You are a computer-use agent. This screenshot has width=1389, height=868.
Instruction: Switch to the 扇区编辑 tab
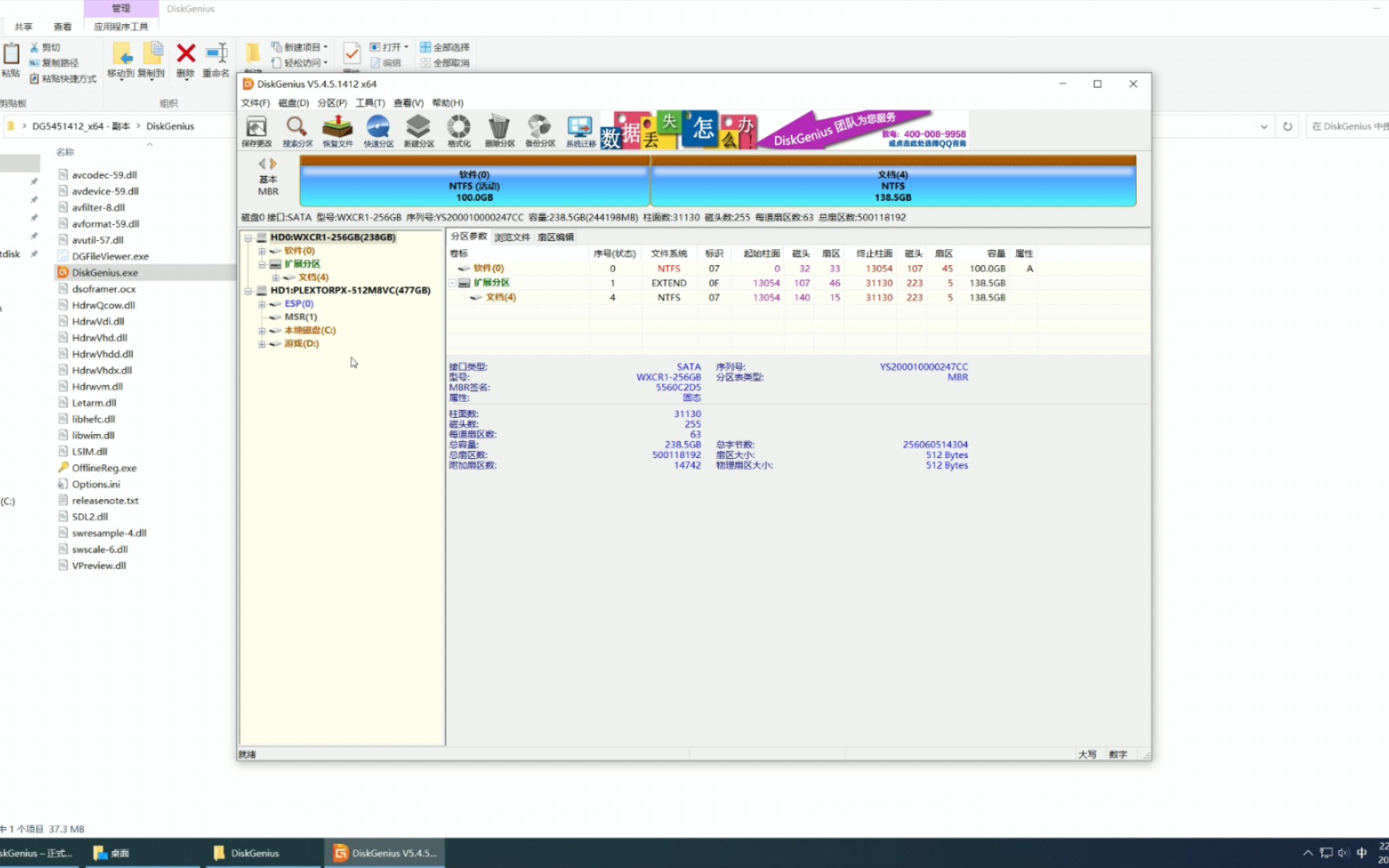(x=555, y=237)
